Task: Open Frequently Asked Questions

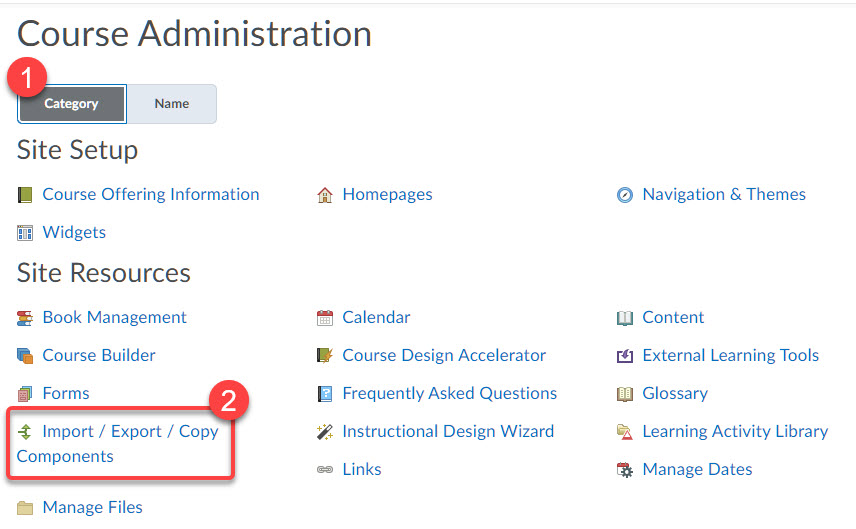Action: (449, 393)
